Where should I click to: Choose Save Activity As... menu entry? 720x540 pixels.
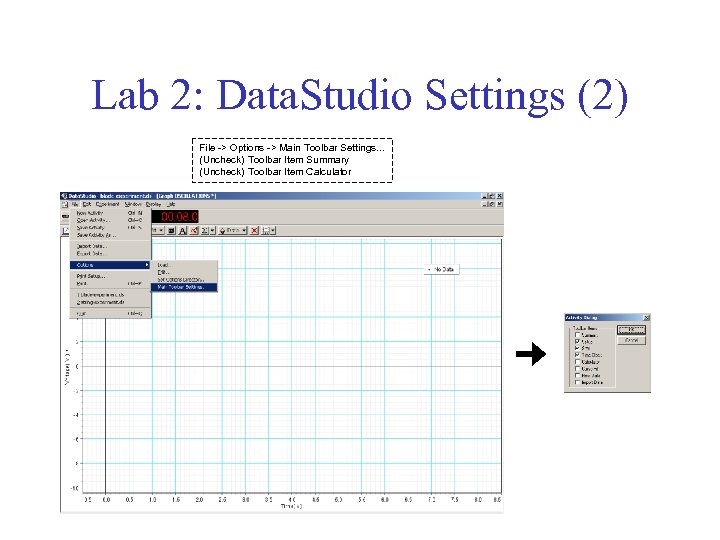[110, 235]
